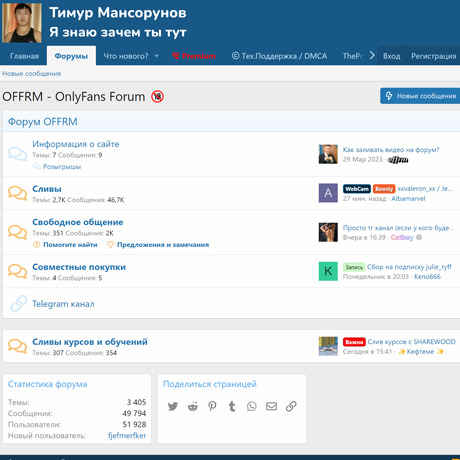Screen dimensions: 460x460
Task: Open the Premium tab
Action: pyautogui.click(x=194, y=56)
